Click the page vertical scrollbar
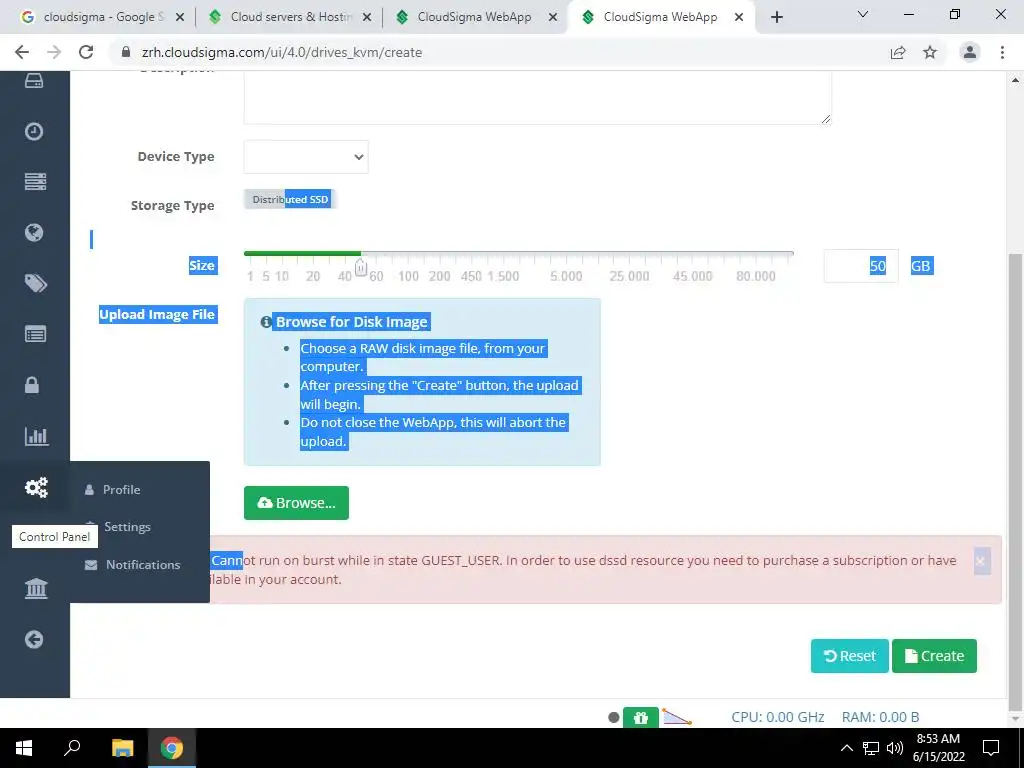1024x768 pixels. [x=1015, y=480]
